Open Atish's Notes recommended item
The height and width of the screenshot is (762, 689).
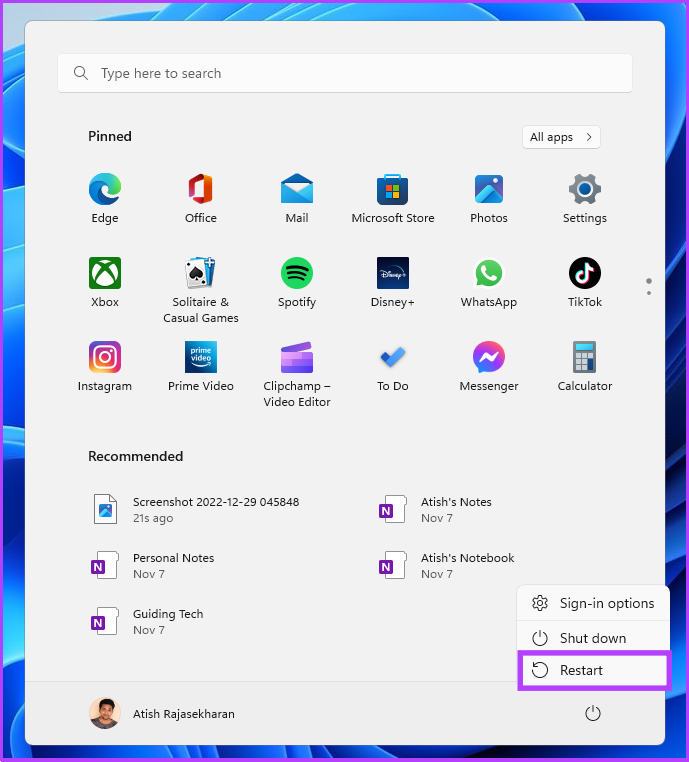(436, 510)
